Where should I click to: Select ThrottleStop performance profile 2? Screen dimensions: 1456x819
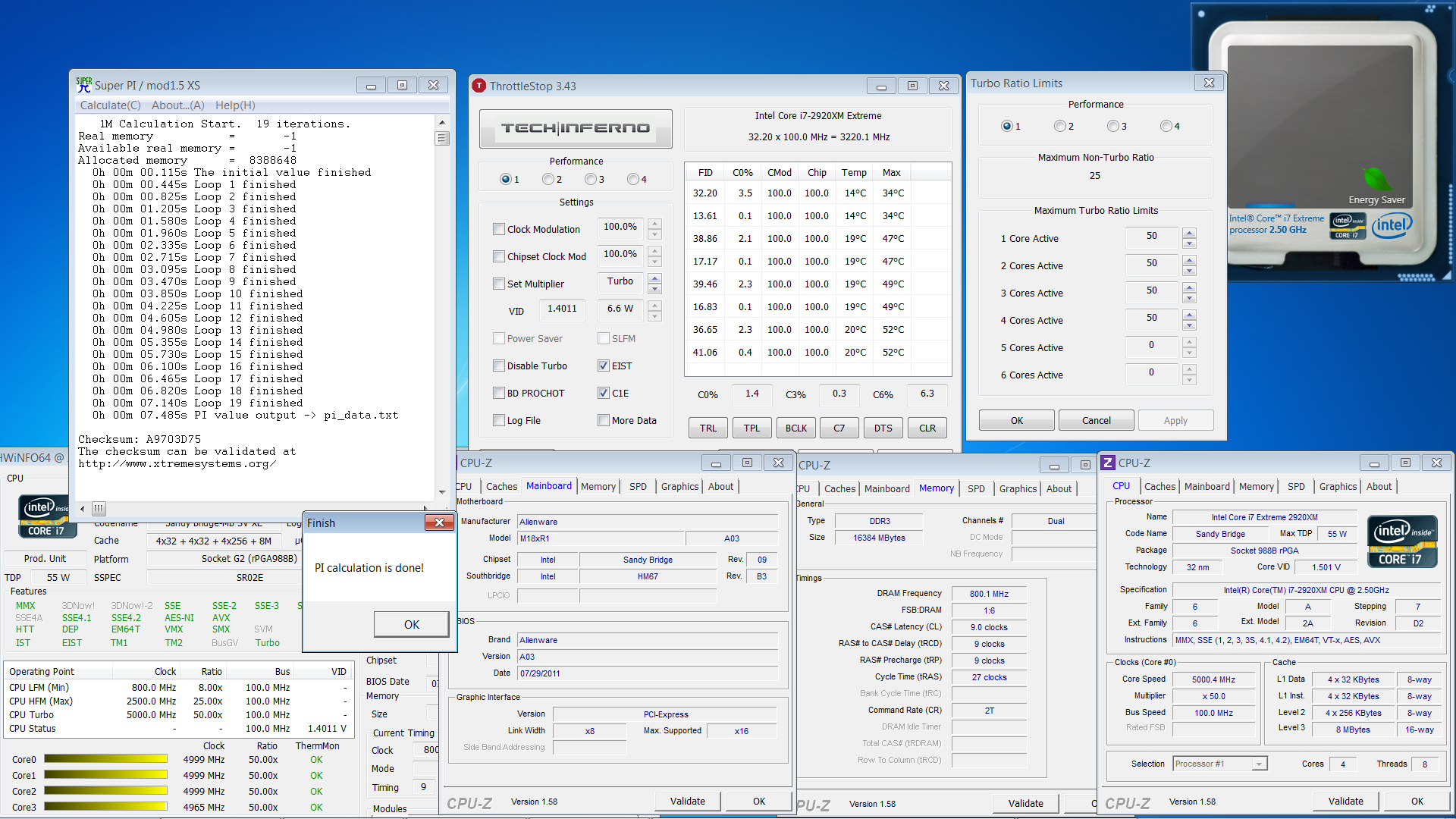(x=548, y=180)
